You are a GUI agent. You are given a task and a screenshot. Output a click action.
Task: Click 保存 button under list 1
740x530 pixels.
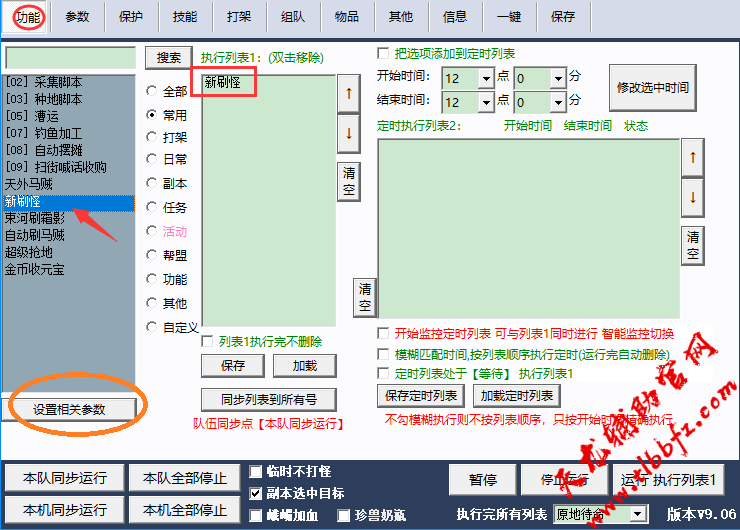(233, 366)
